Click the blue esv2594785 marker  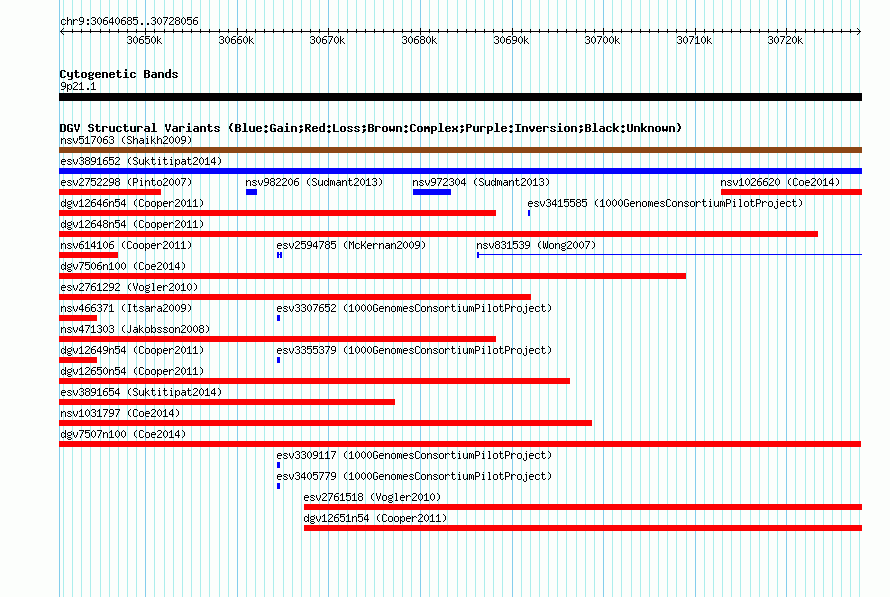coord(279,255)
